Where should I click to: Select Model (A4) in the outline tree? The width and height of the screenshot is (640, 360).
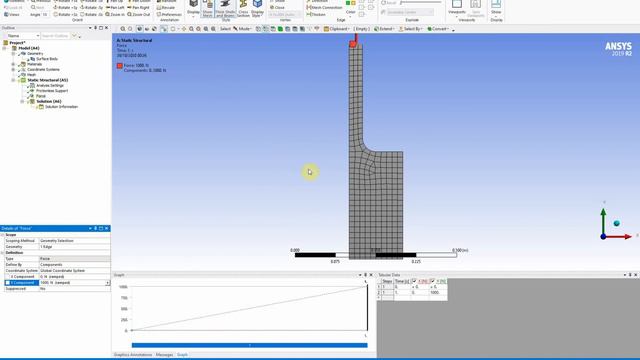29,48
